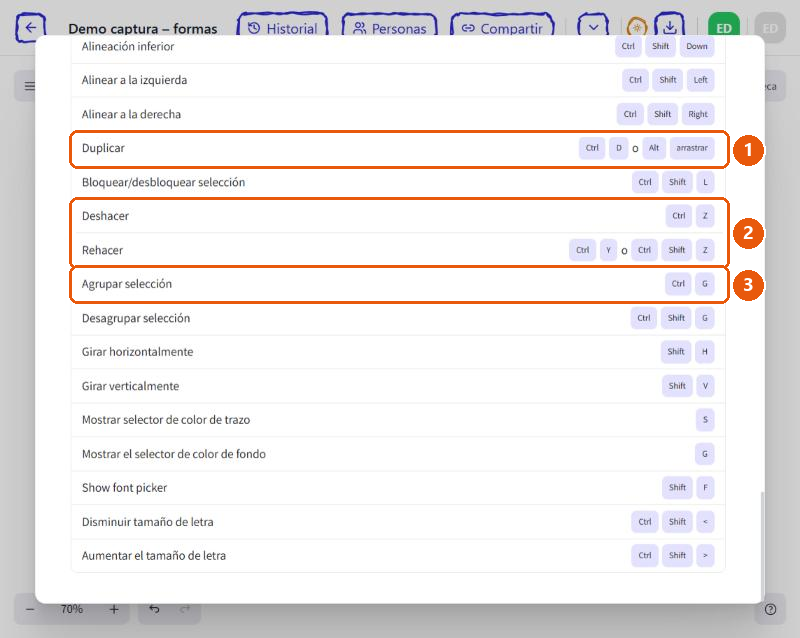This screenshot has width=800, height=638.
Task: Click the "Left" key cap
Action: (x=700, y=80)
